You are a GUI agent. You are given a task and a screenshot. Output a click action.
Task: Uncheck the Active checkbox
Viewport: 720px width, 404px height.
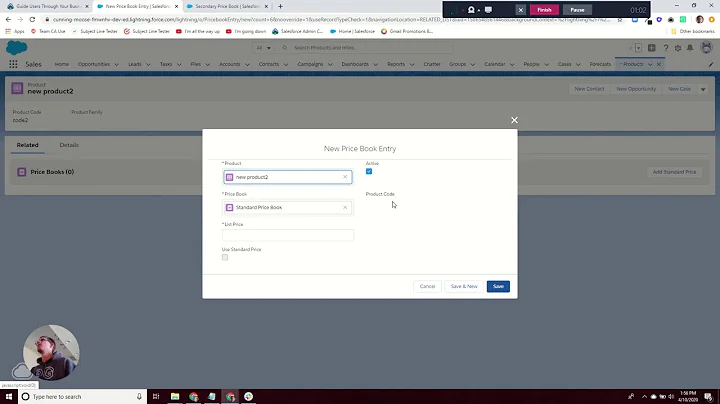[369, 171]
